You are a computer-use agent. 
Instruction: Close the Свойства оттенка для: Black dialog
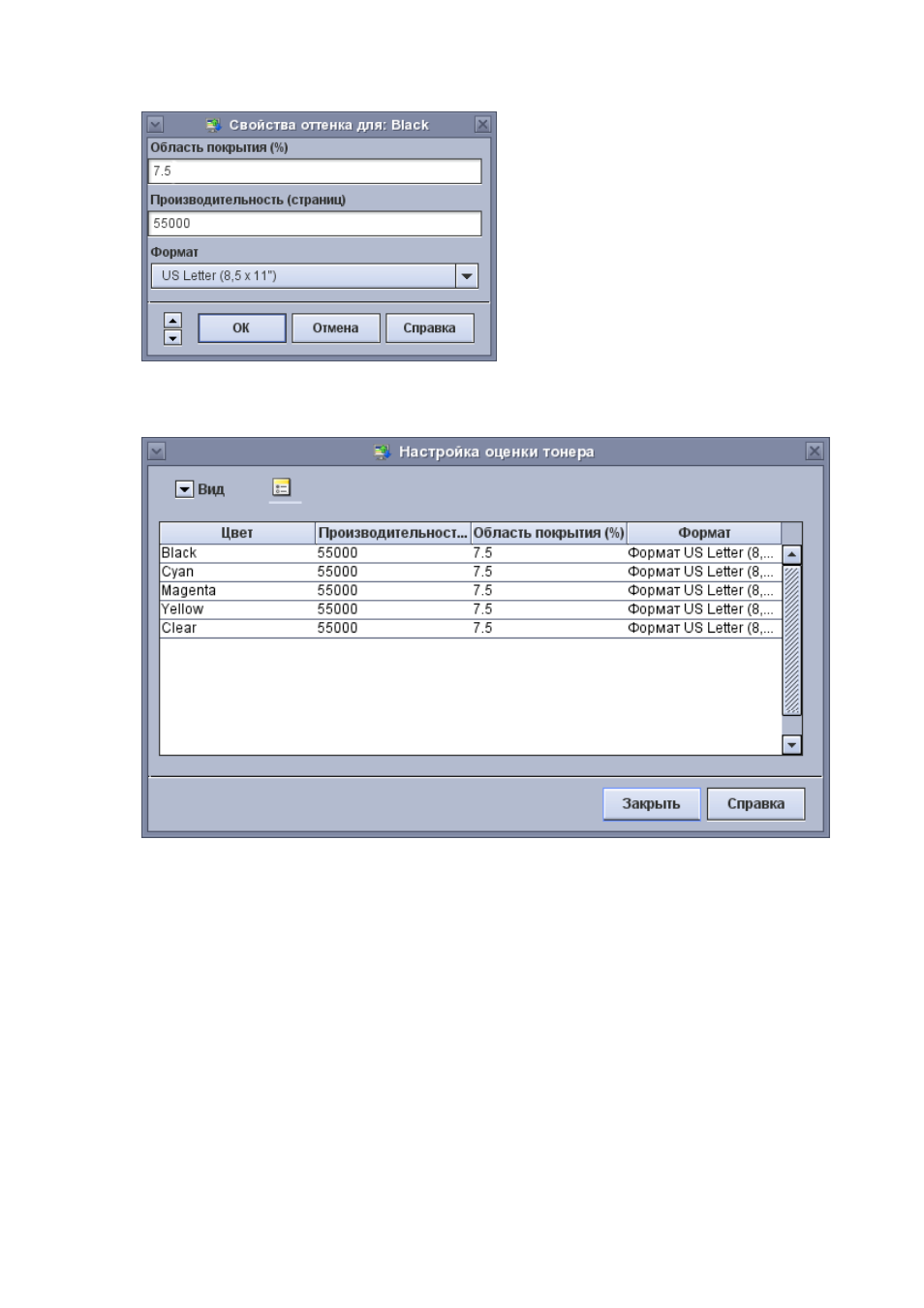coord(482,125)
